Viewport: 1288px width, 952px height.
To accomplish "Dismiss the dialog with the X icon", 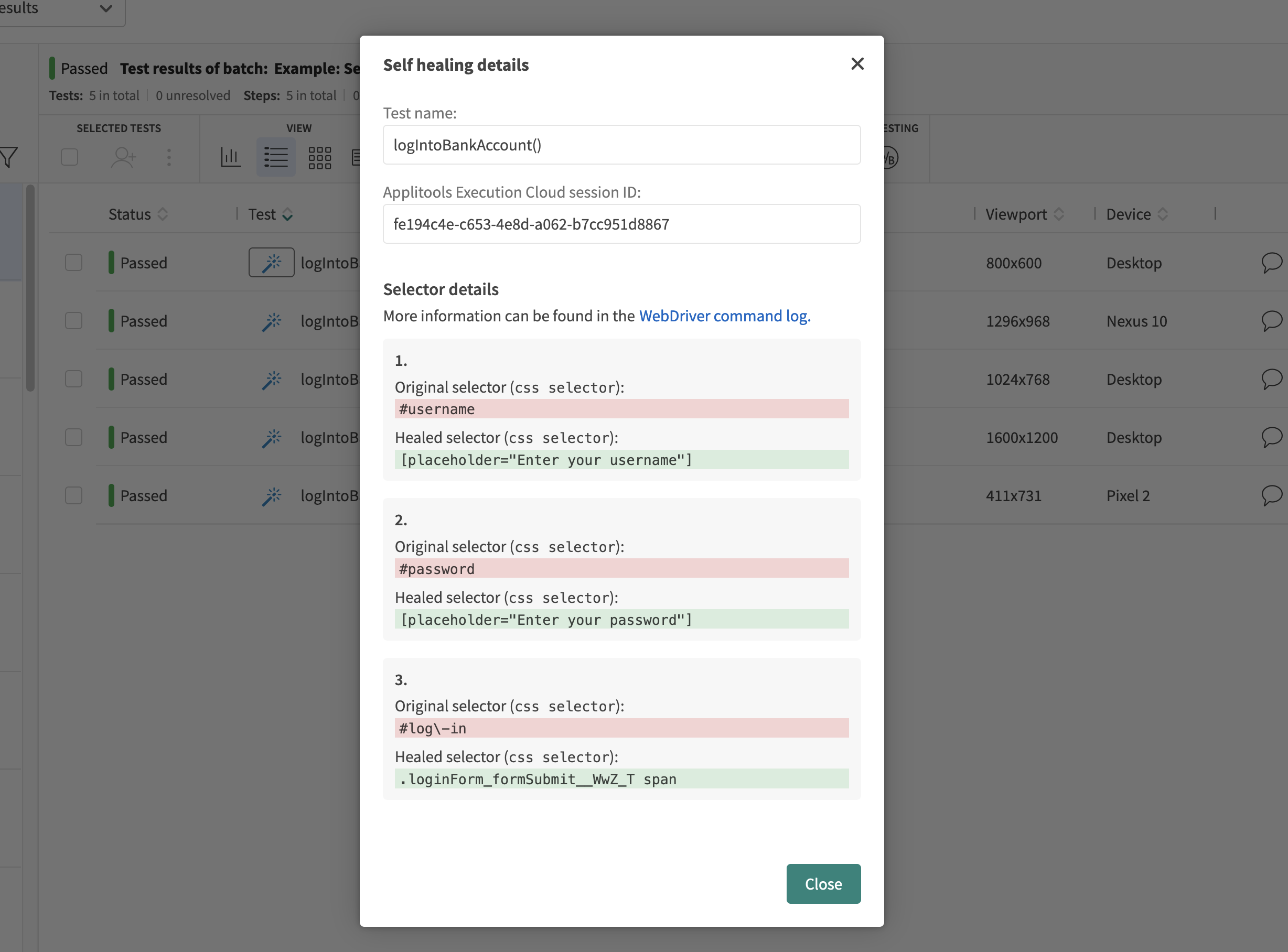I will [857, 64].
